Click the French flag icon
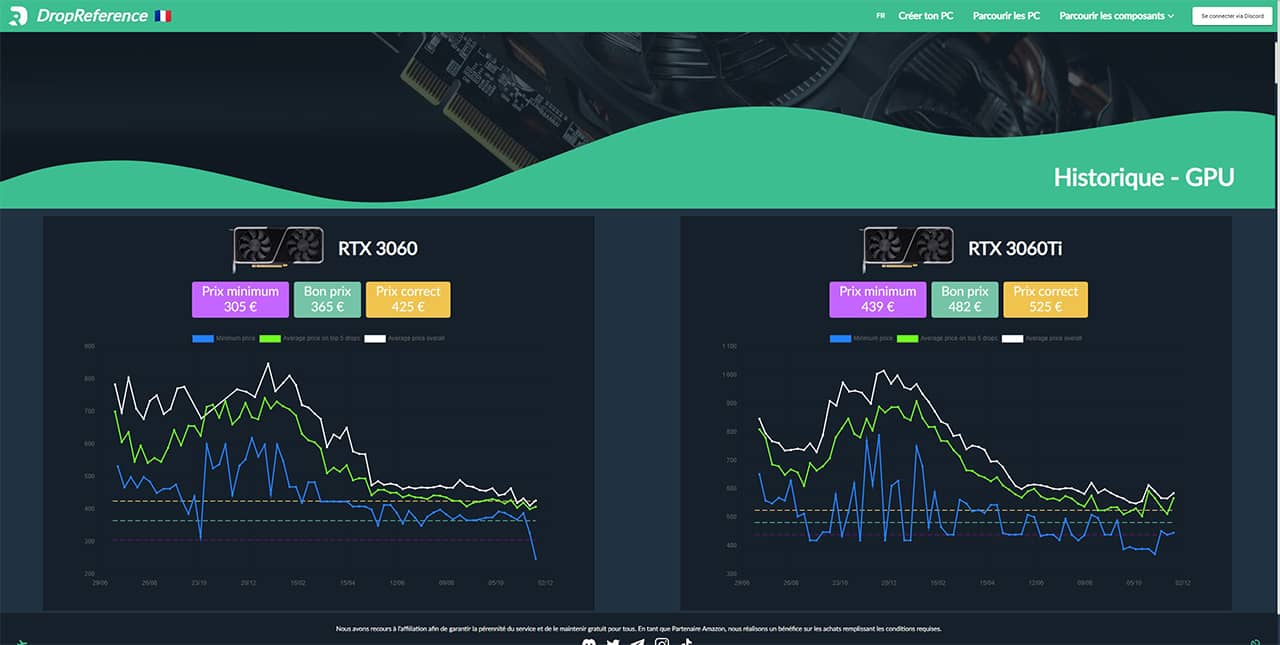Image resolution: width=1280 pixels, height=645 pixels. click(162, 16)
